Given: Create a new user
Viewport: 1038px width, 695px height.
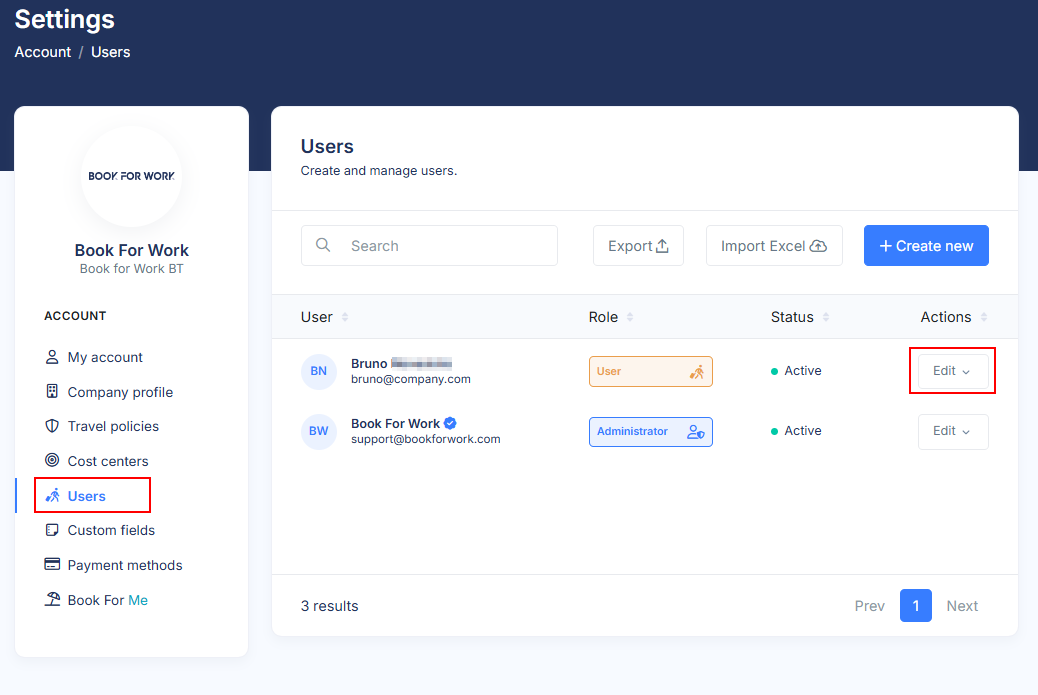Looking at the screenshot, I should (x=926, y=246).
